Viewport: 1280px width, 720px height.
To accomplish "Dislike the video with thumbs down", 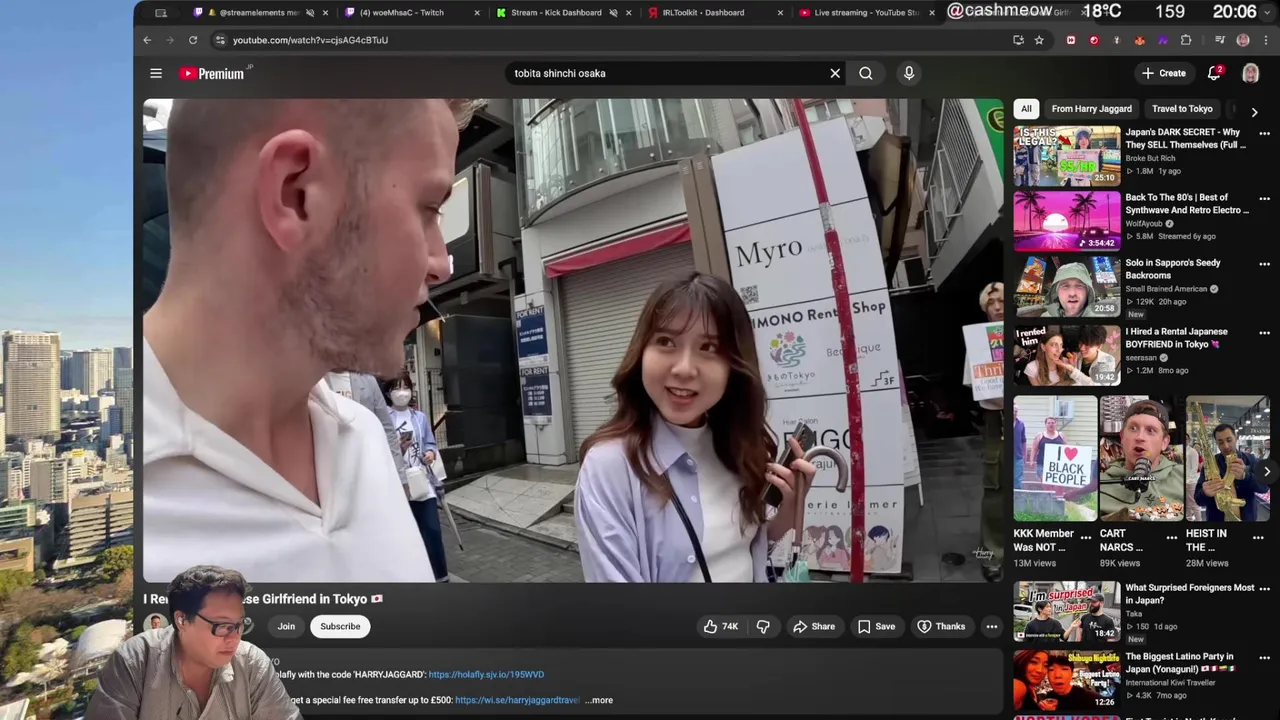I will 763,626.
